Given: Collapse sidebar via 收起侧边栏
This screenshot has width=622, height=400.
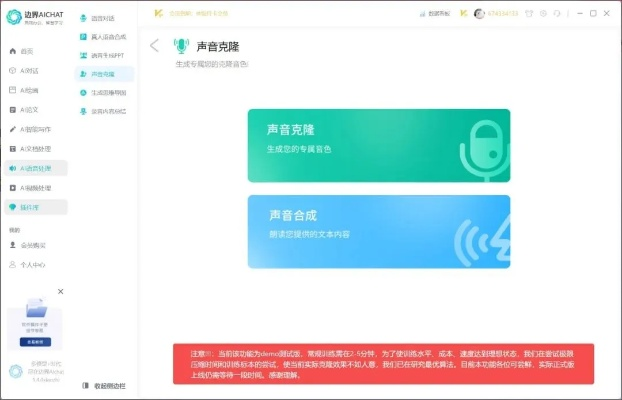Looking at the screenshot, I should pyautogui.click(x=104, y=386).
